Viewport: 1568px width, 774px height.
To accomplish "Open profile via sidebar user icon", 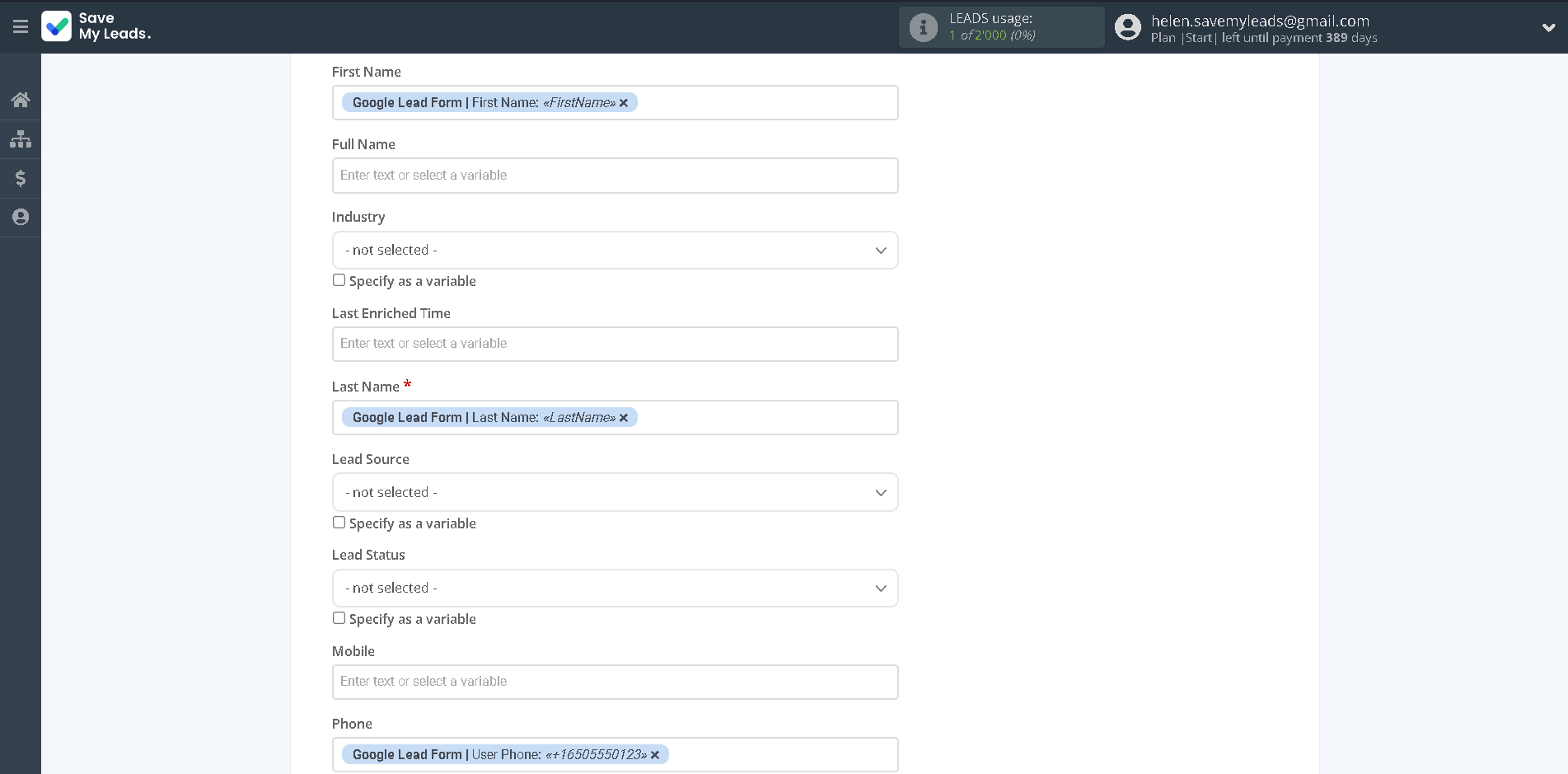I will (x=21, y=217).
